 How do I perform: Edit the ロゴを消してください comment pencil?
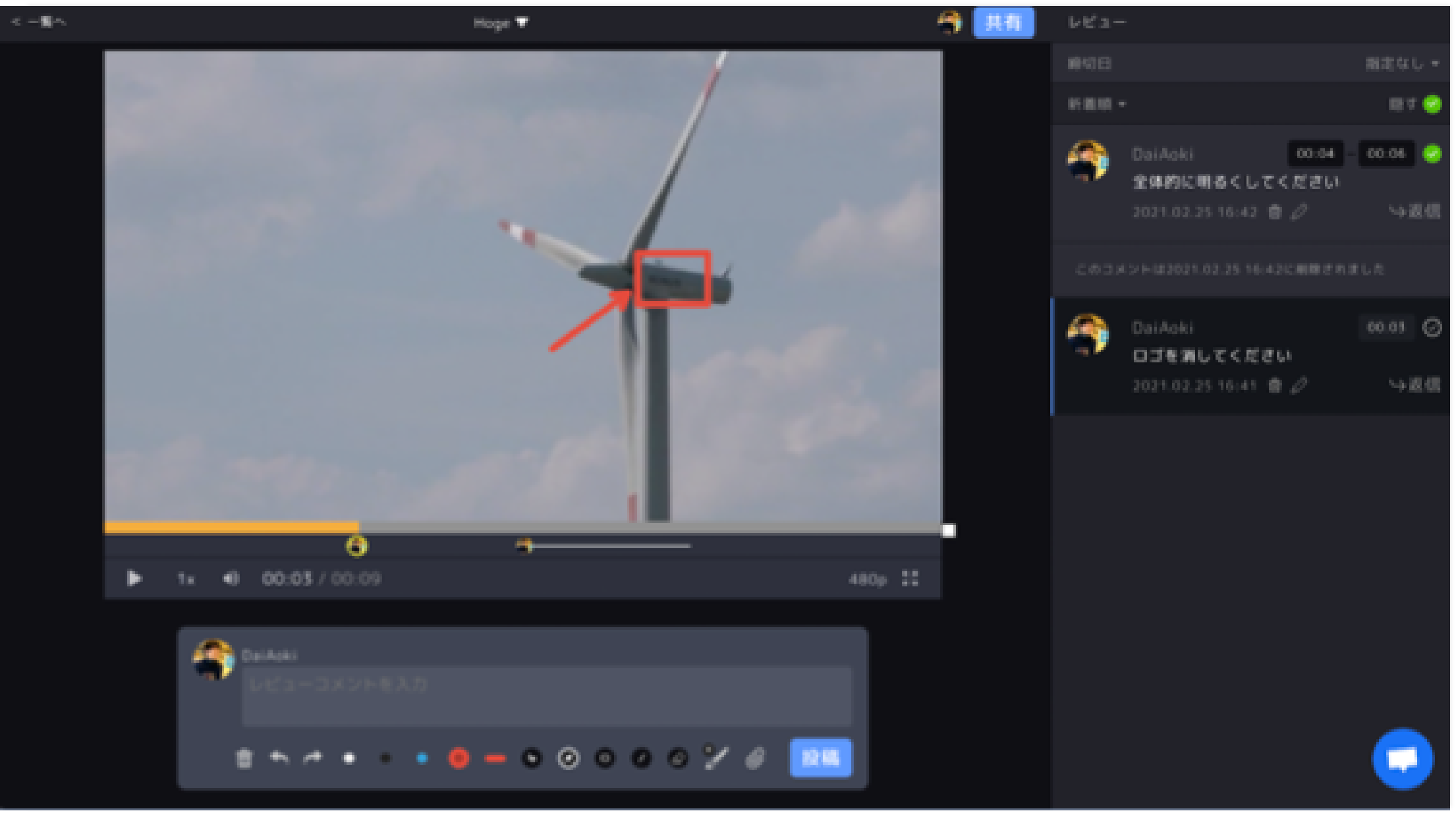coord(1299,385)
